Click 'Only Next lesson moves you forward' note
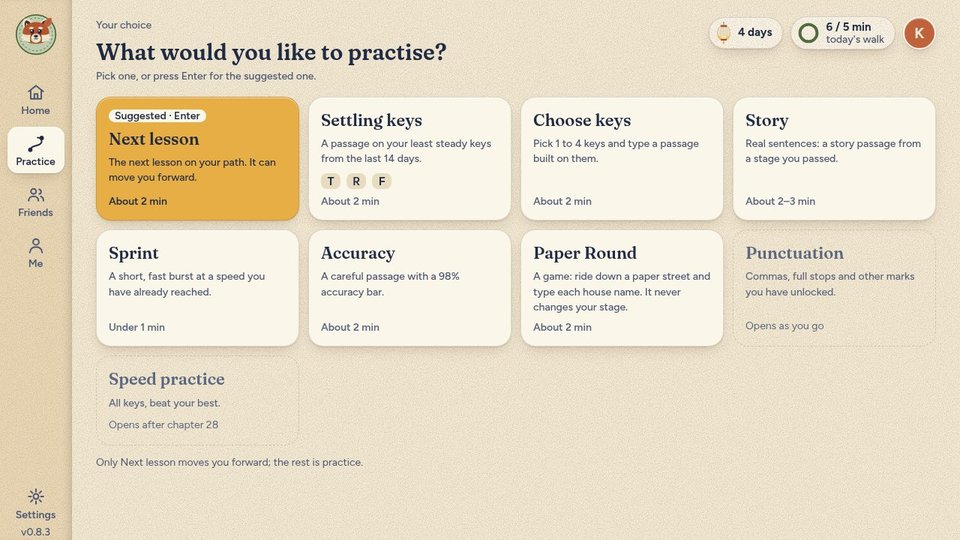The image size is (960, 540). point(230,462)
